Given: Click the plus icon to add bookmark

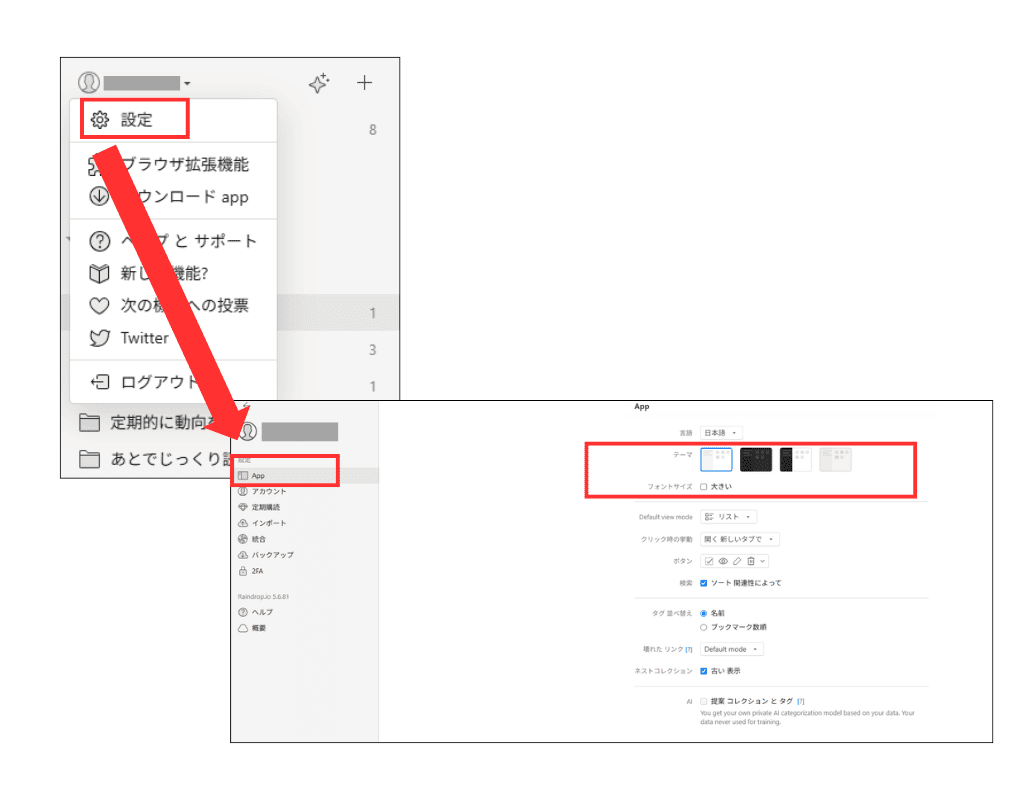Looking at the screenshot, I should click(365, 83).
